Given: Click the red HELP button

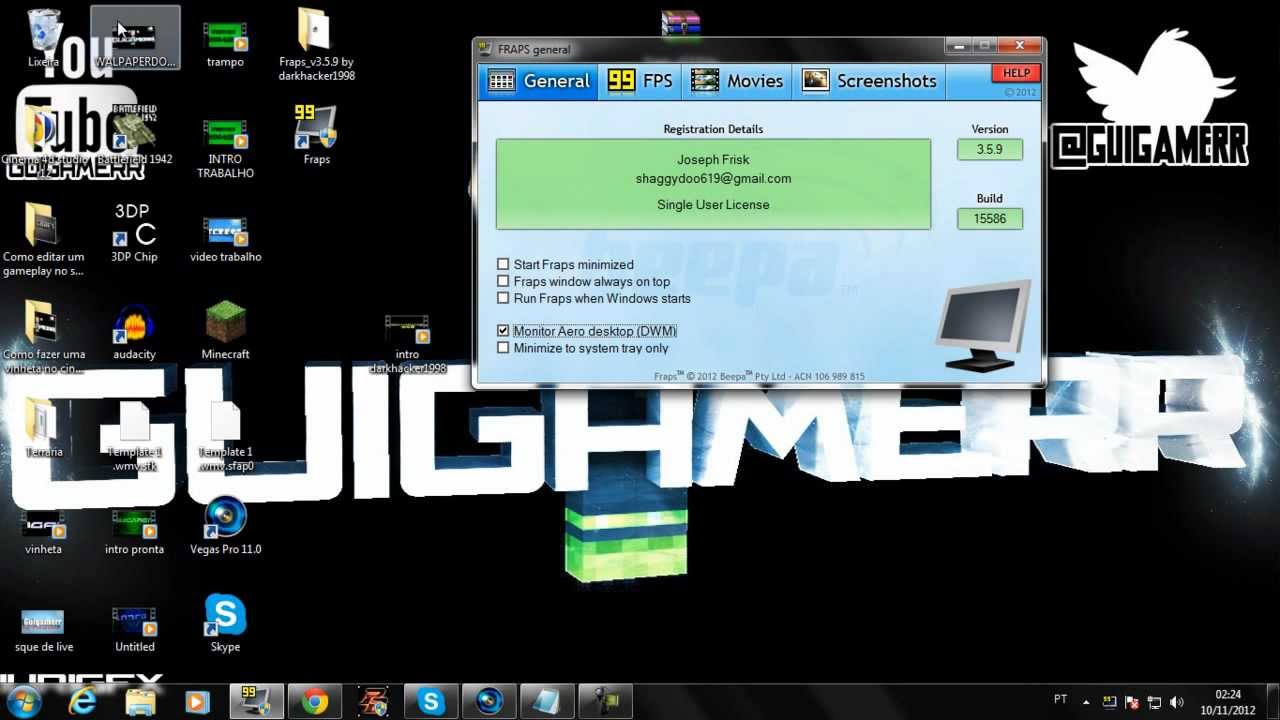Looking at the screenshot, I should pyautogui.click(x=1016, y=73).
